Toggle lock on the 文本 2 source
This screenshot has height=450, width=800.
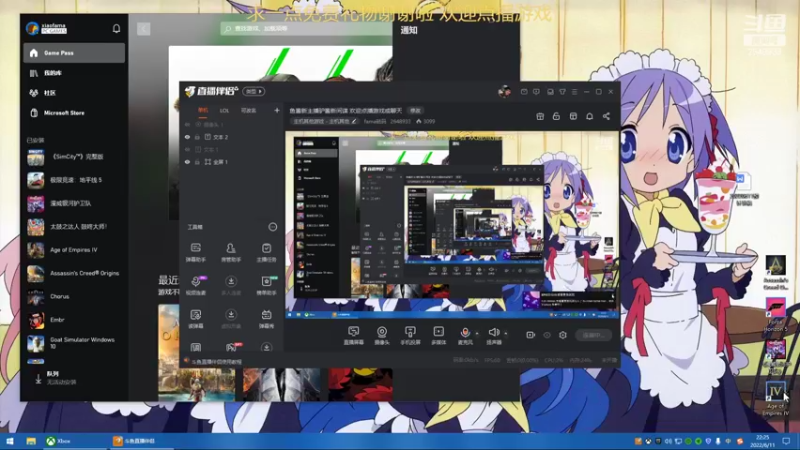(197, 137)
